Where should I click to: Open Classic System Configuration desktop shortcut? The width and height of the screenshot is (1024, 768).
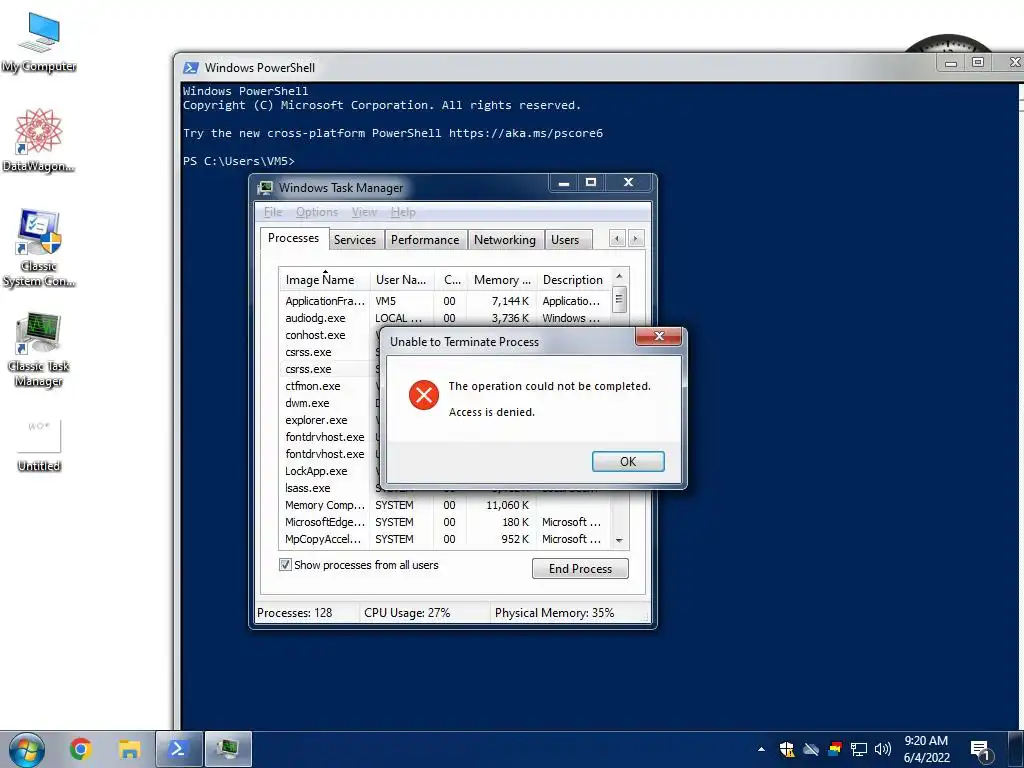tap(39, 248)
